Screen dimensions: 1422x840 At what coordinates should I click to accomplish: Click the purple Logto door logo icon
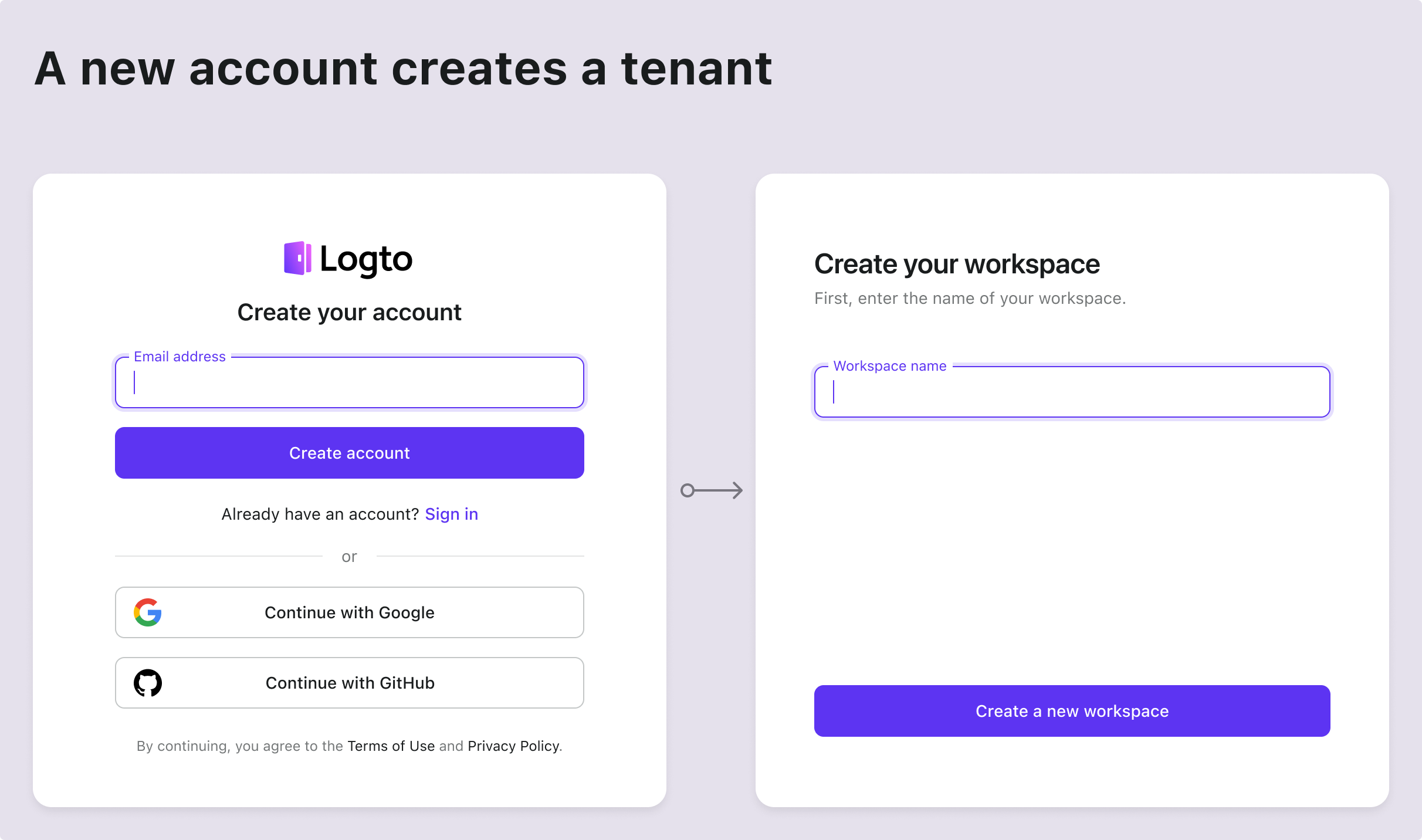pyautogui.click(x=297, y=258)
